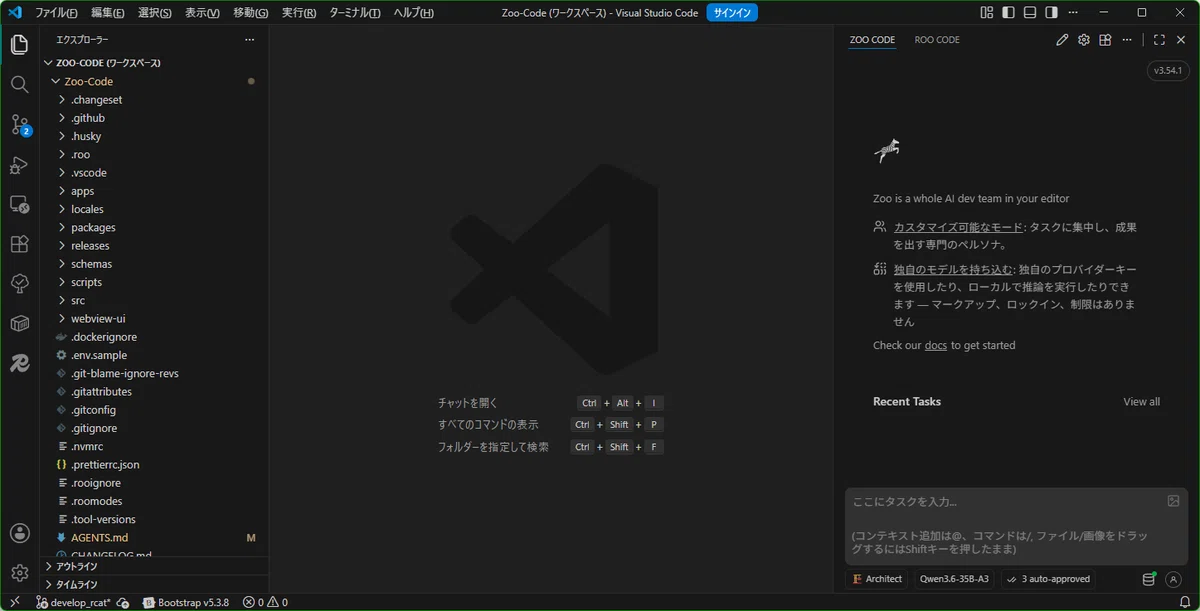Switch to the ZOO CODE tab
Viewport: 1200px width, 611px height.
click(x=872, y=40)
